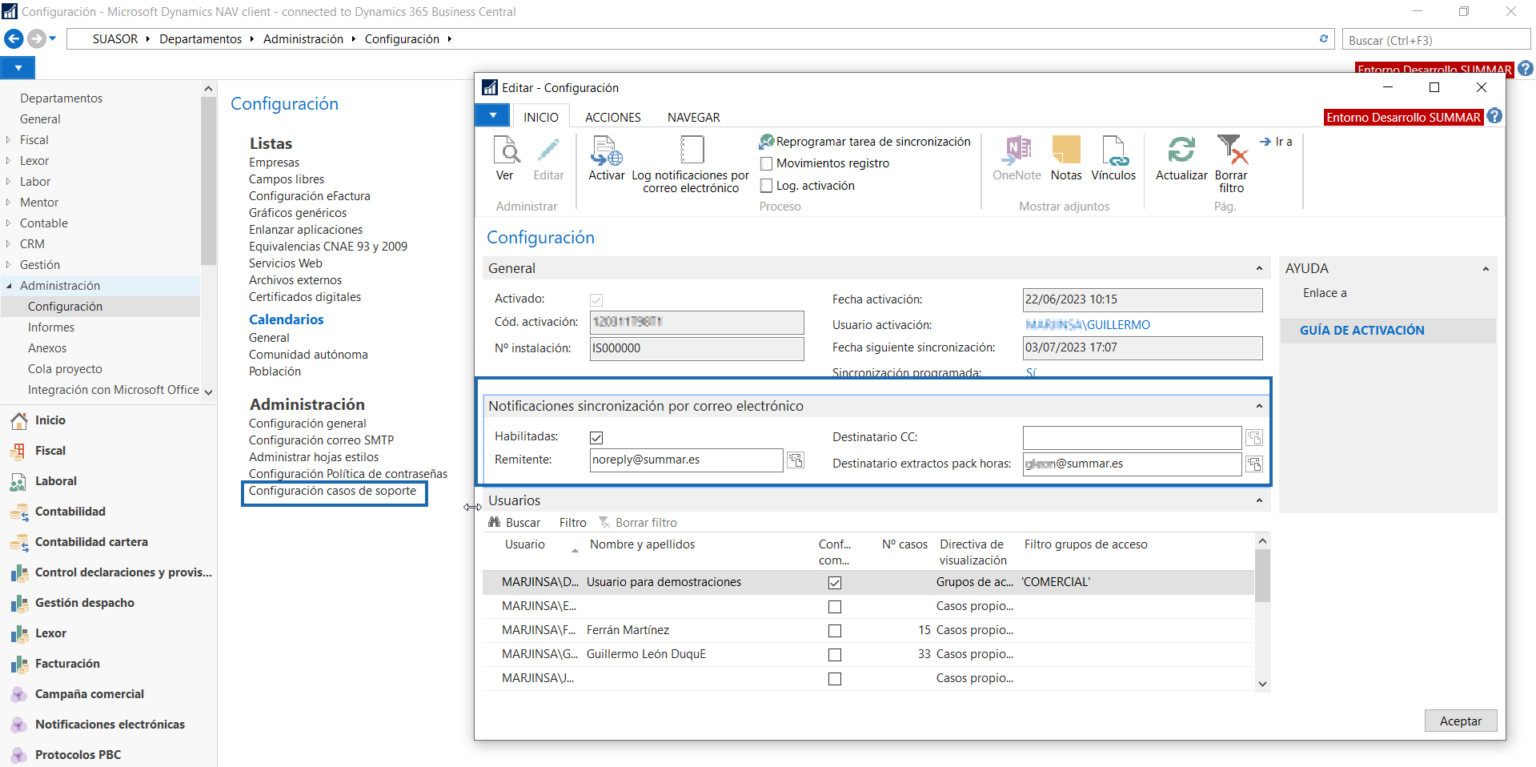Collapse the Usuarios section chevron
Screen dimensions: 1536x767
[x=1259, y=501]
